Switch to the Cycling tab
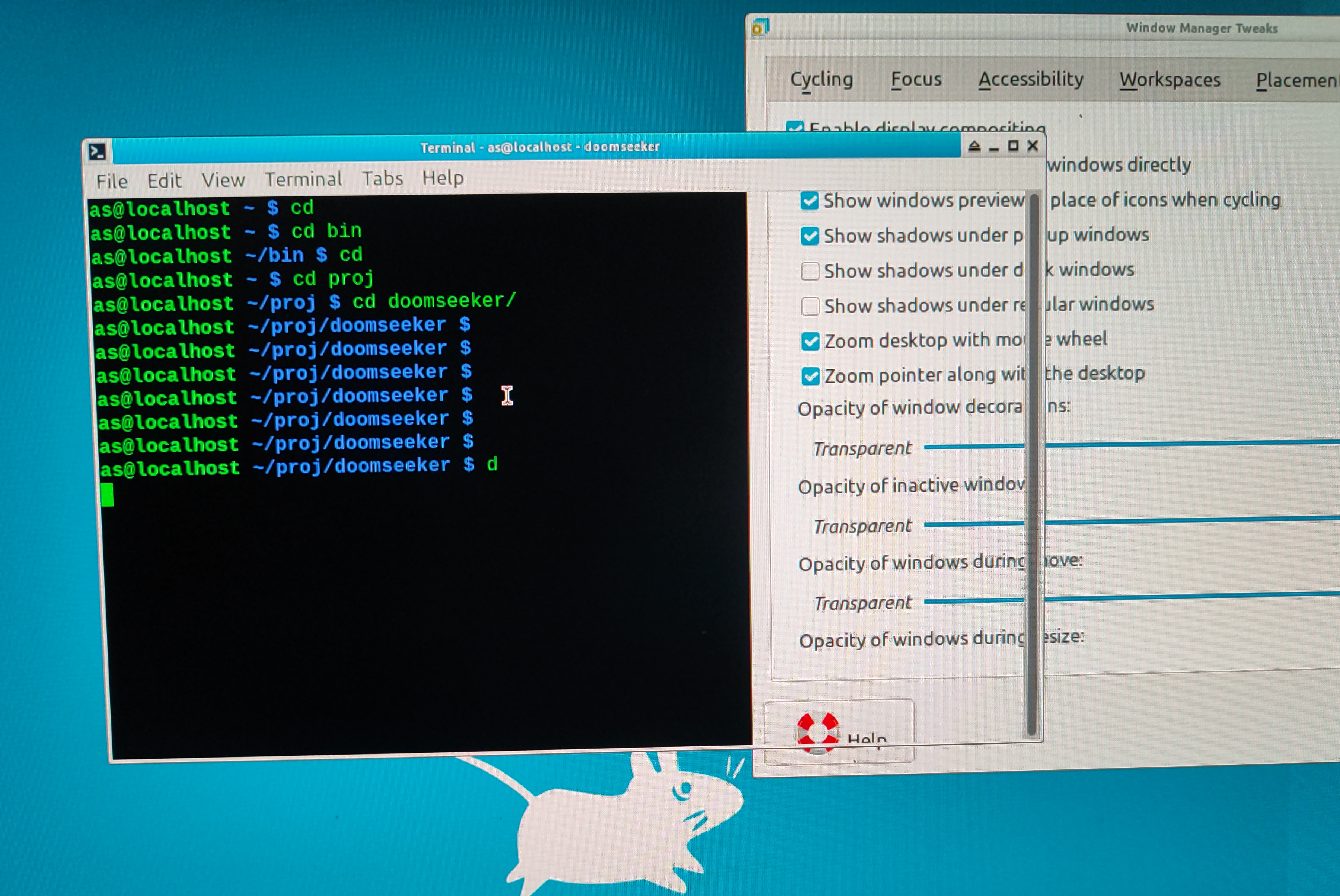Viewport: 1340px width, 896px height. click(821, 79)
